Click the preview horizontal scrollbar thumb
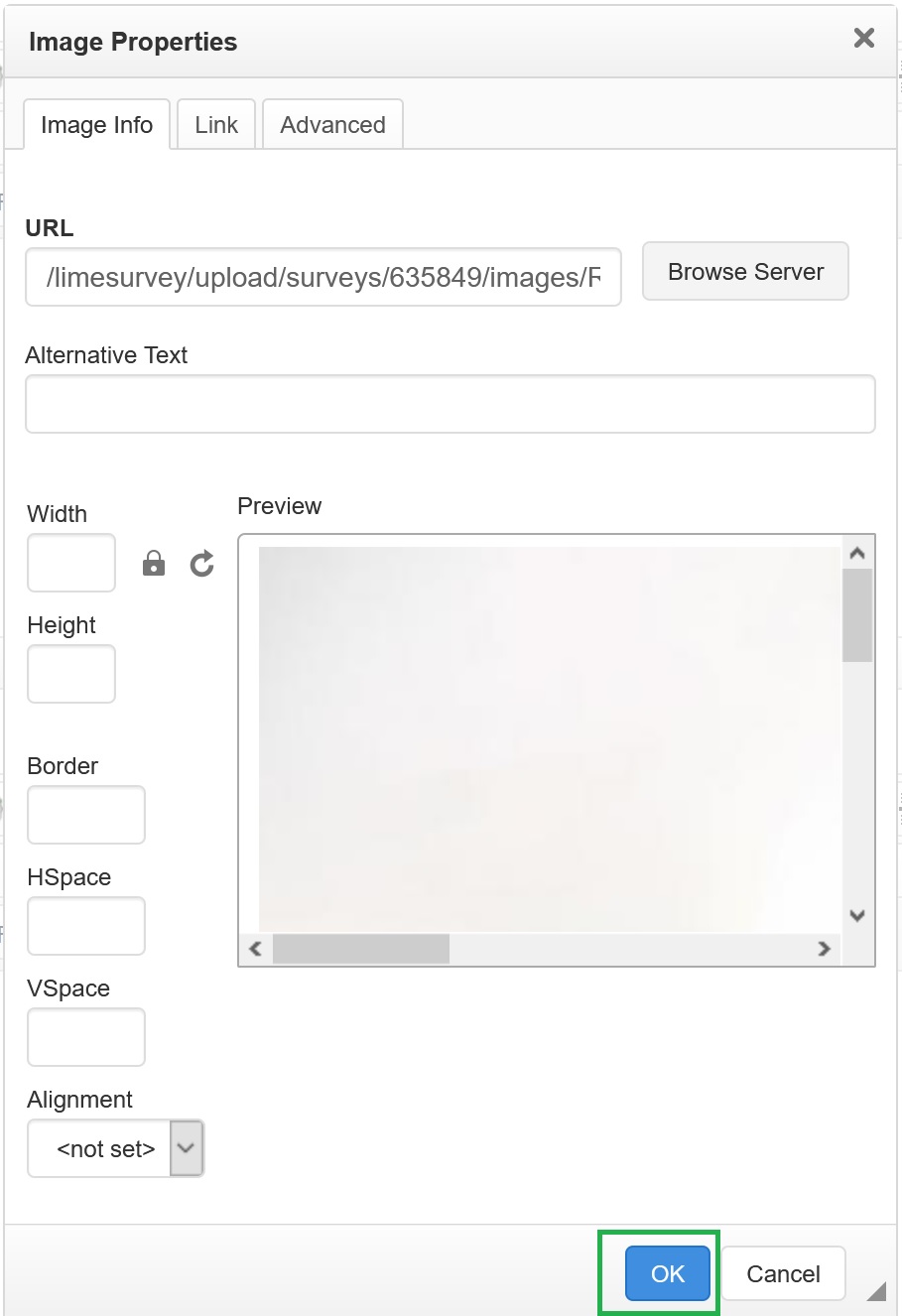 (x=361, y=949)
